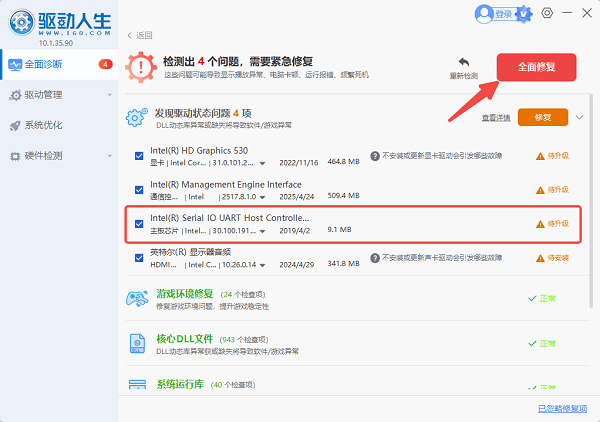
Task: Open settings via hexagon icon
Action: 547,13
